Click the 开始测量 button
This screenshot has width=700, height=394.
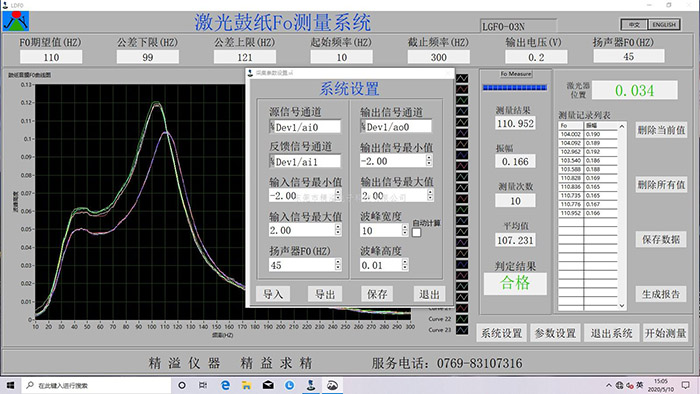tap(665, 333)
